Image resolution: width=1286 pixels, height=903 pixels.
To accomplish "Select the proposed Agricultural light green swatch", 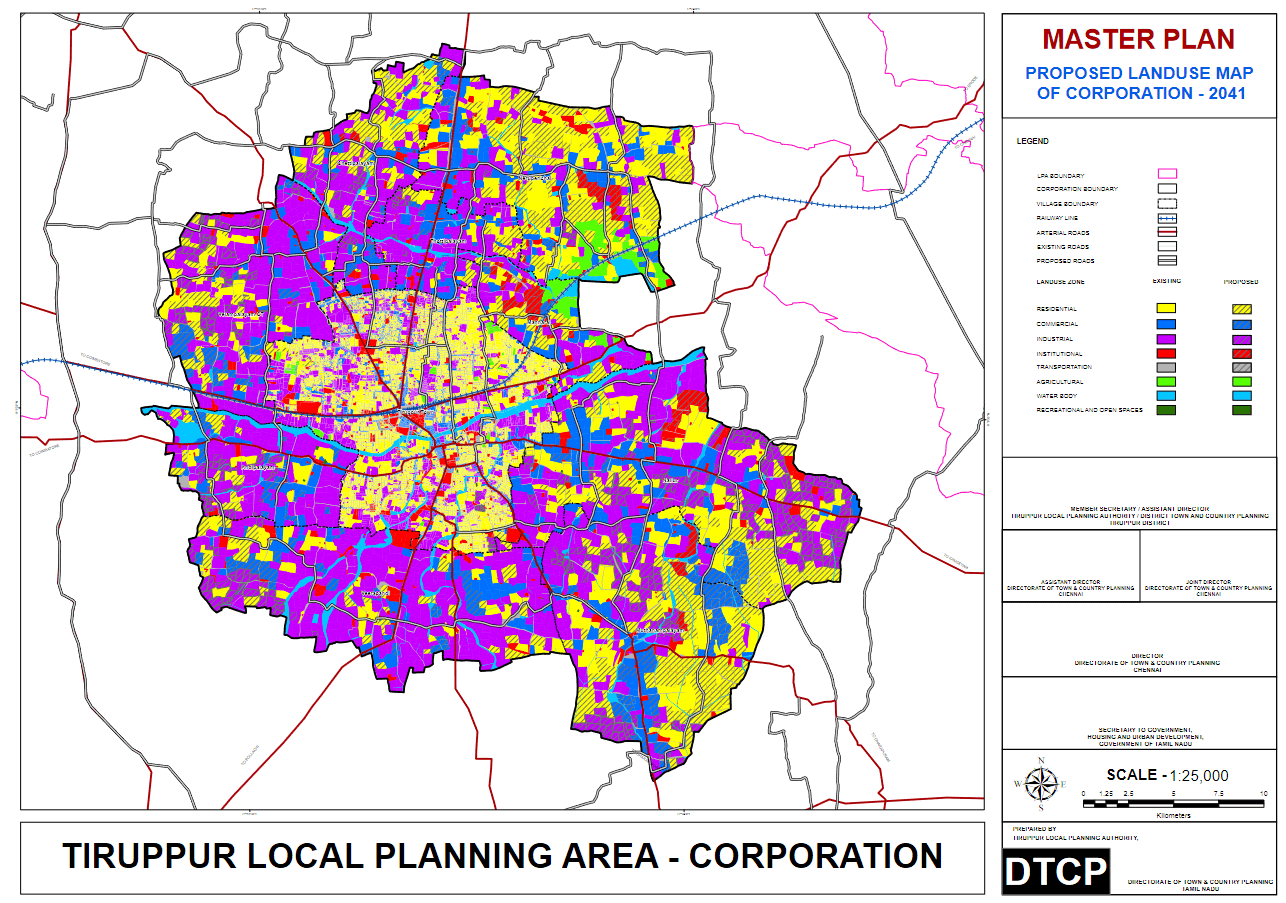I will (1241, 381).
